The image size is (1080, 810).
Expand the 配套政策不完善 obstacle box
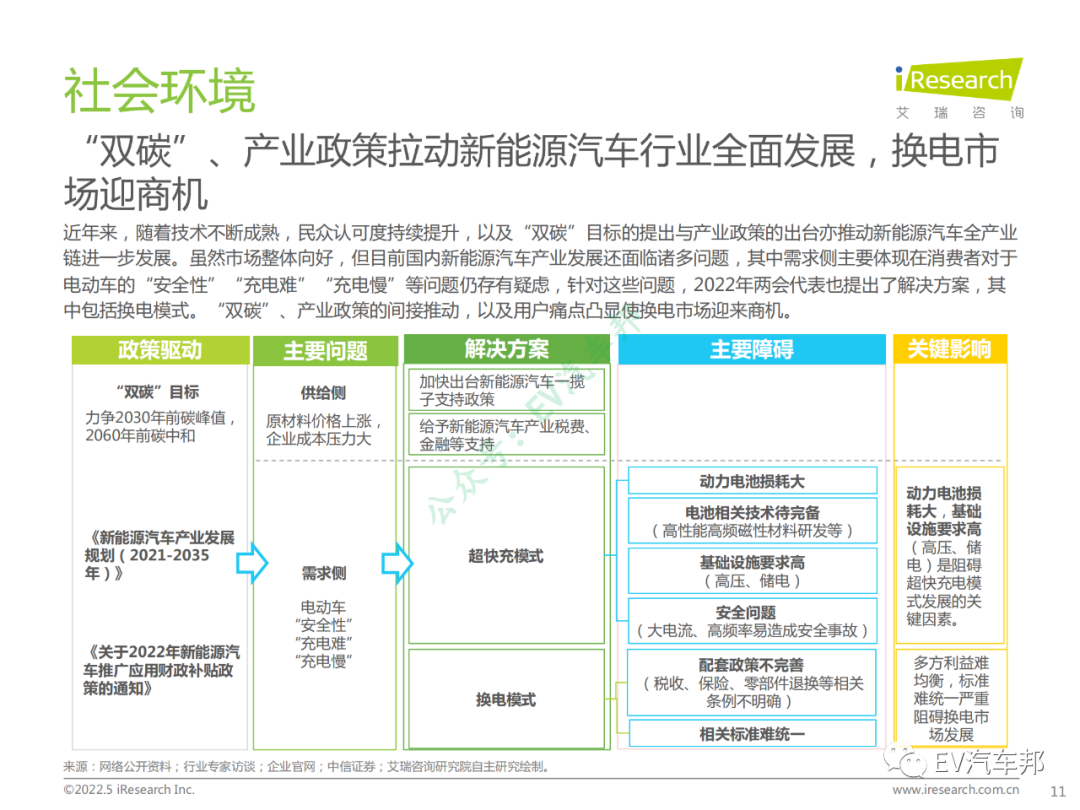[750, 680]
